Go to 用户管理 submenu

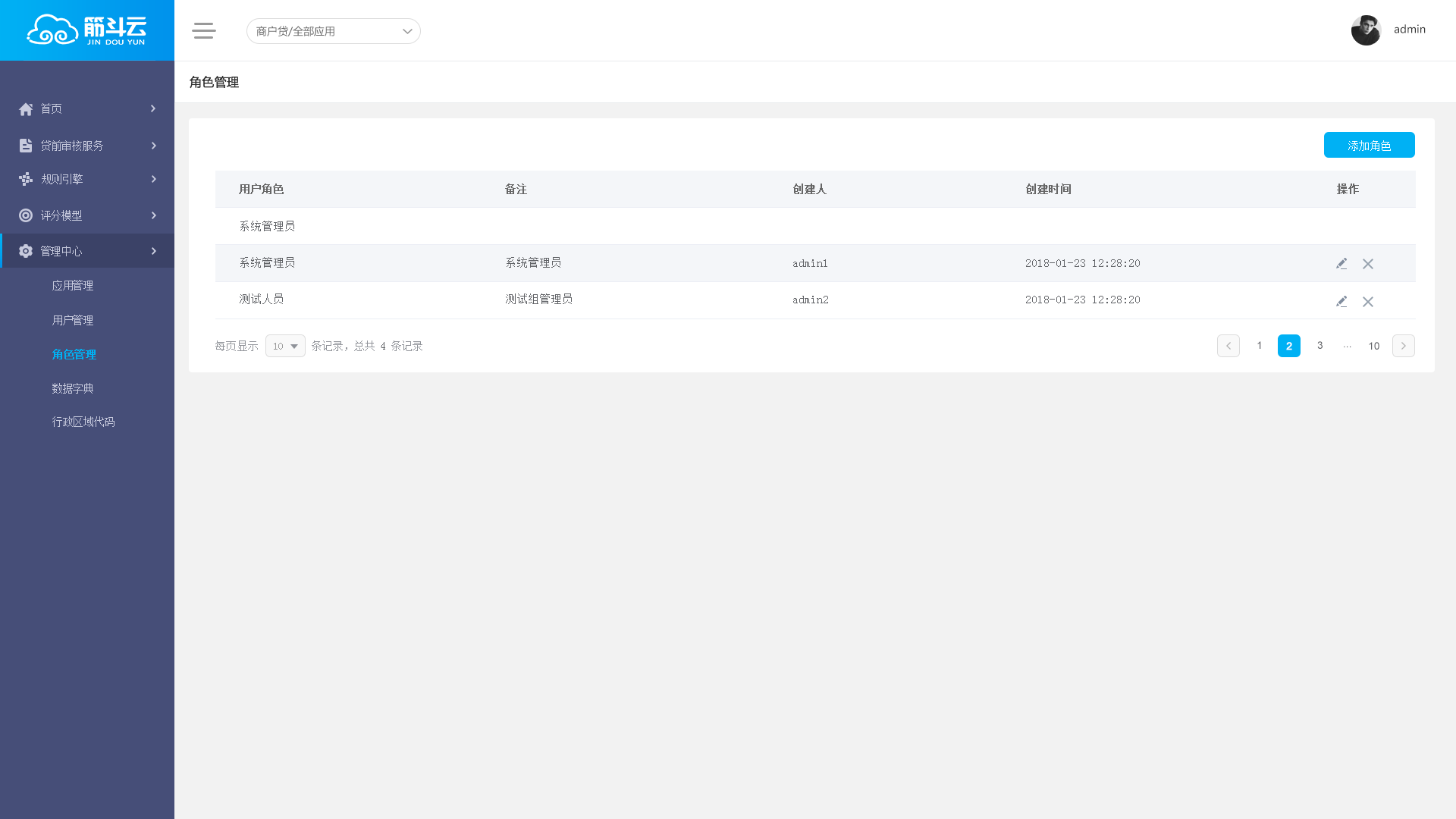(73, 321)
